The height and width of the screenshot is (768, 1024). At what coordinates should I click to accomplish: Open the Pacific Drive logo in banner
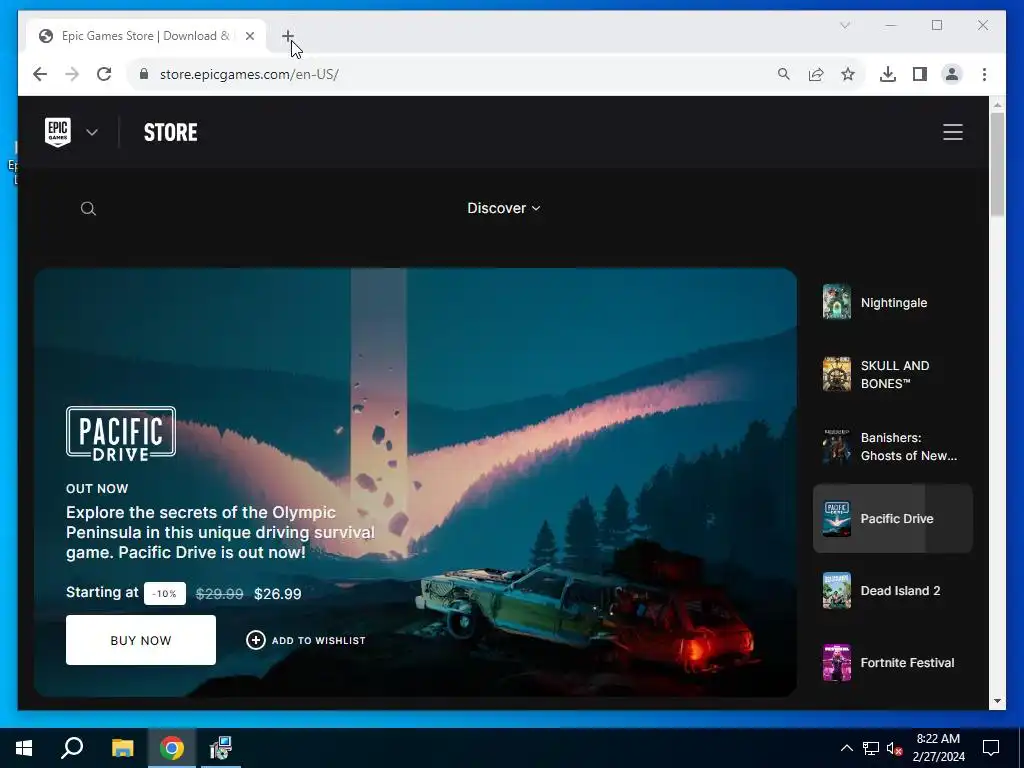click(x=121, y=434)
